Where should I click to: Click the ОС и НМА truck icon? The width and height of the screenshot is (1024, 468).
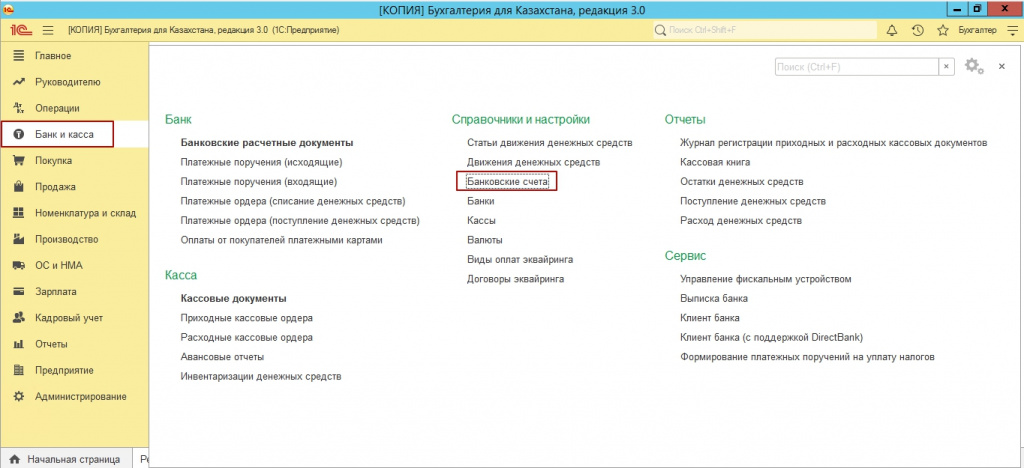coord(19,266)
